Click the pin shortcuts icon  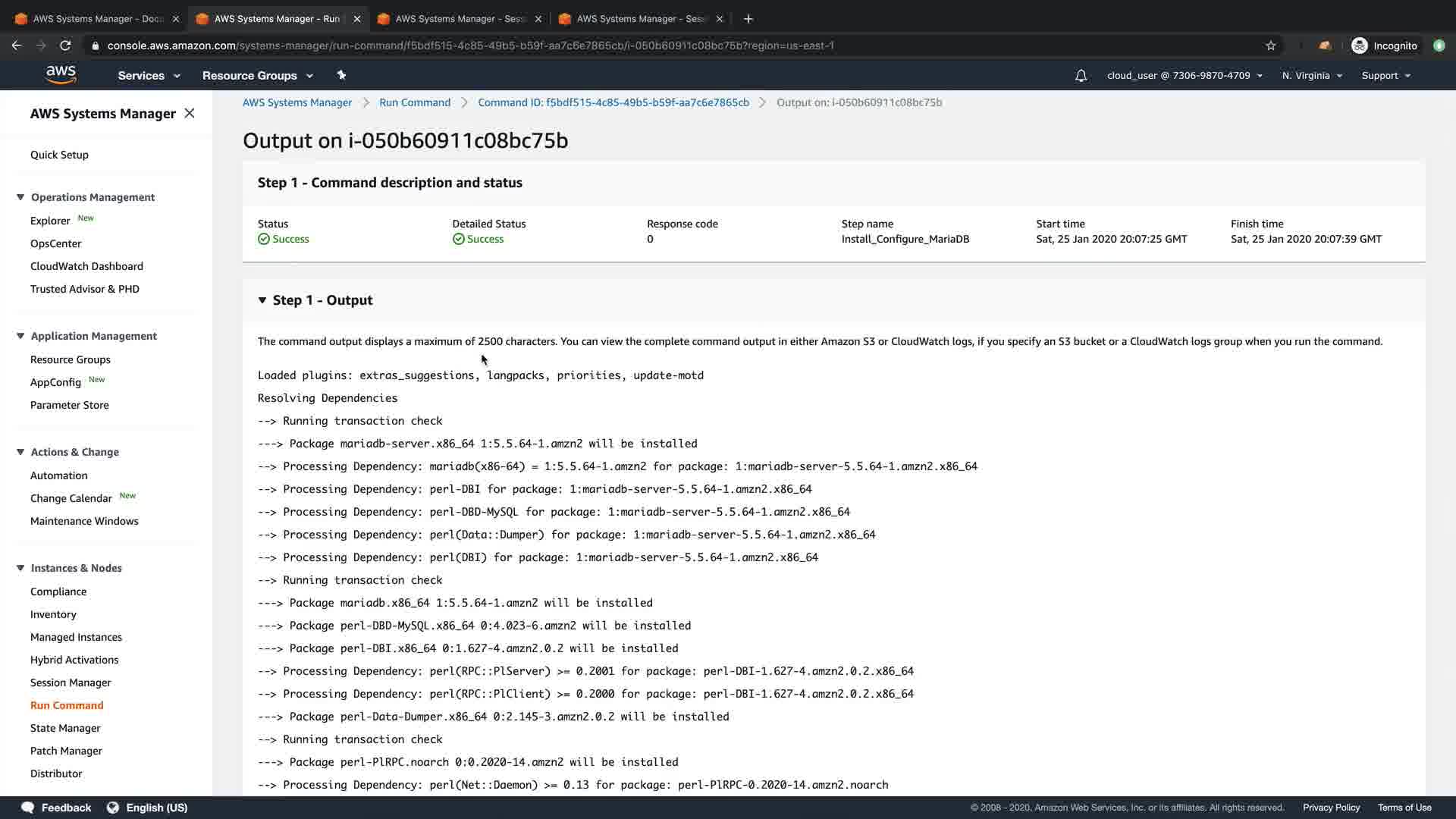click(341, 75)
